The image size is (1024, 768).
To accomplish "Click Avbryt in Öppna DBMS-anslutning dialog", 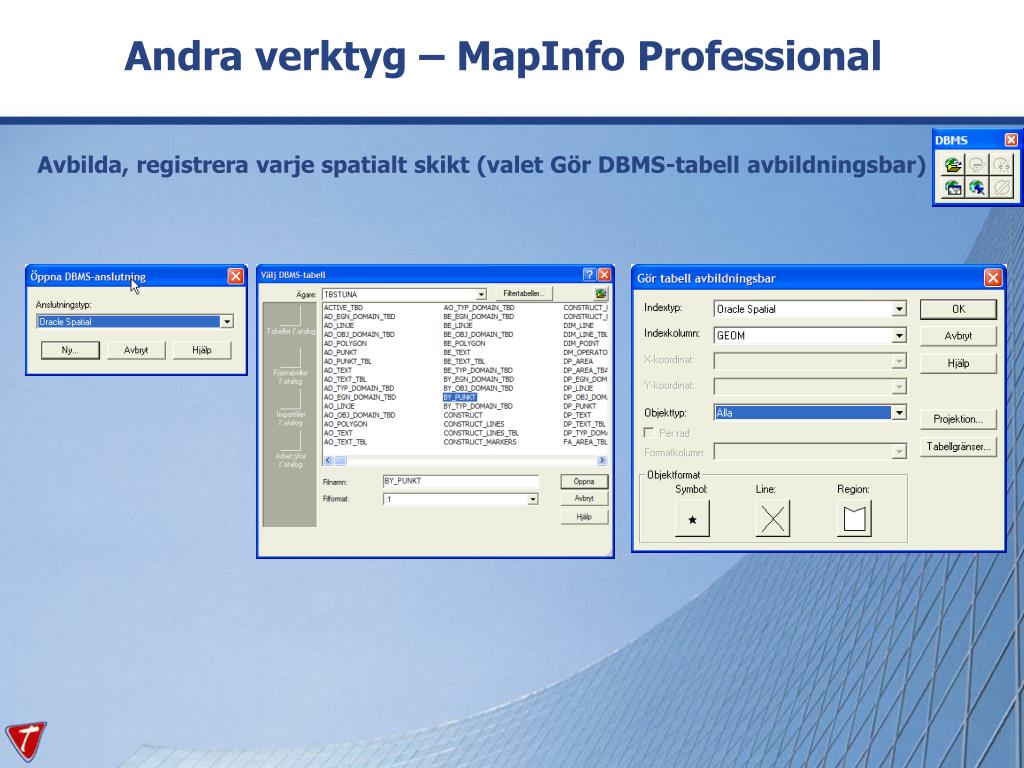I will pos(136,350).
